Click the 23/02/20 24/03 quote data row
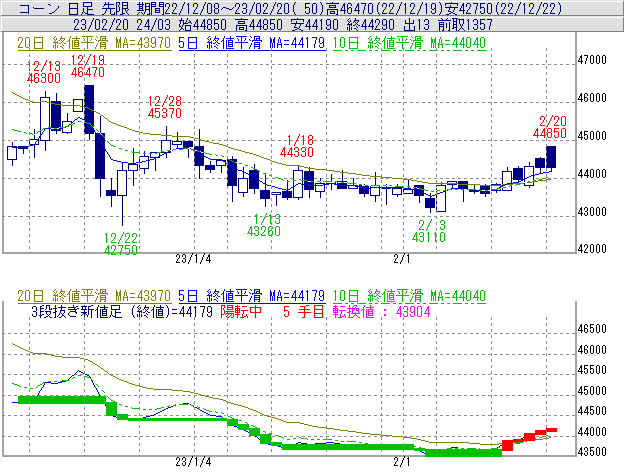 point(283,25)
